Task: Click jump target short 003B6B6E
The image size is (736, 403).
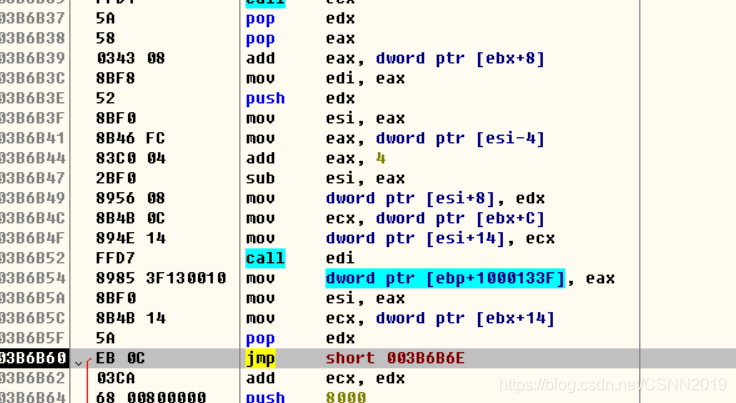Action: (395, 358)
